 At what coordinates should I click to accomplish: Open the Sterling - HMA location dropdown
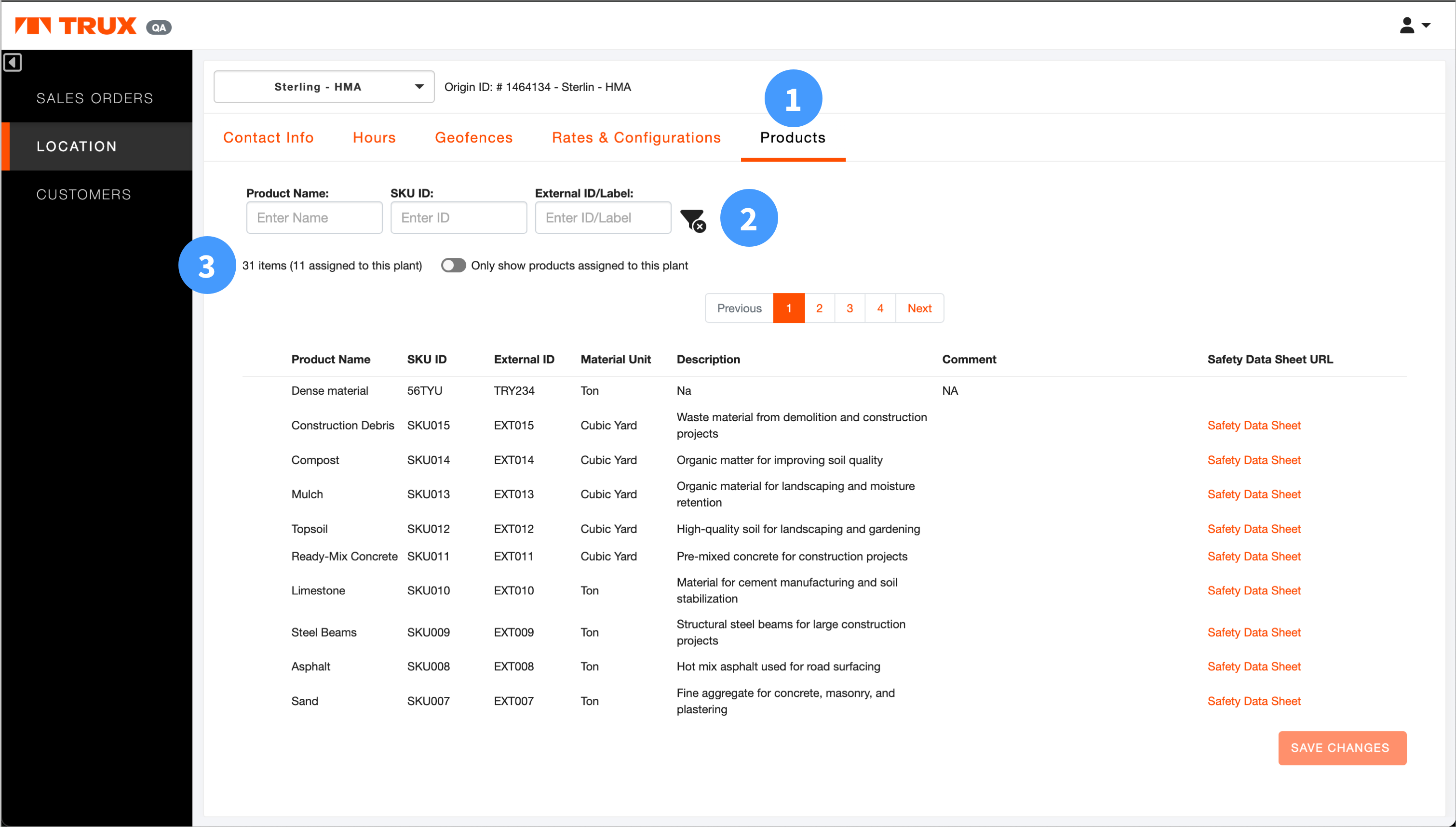coord(324,87)
